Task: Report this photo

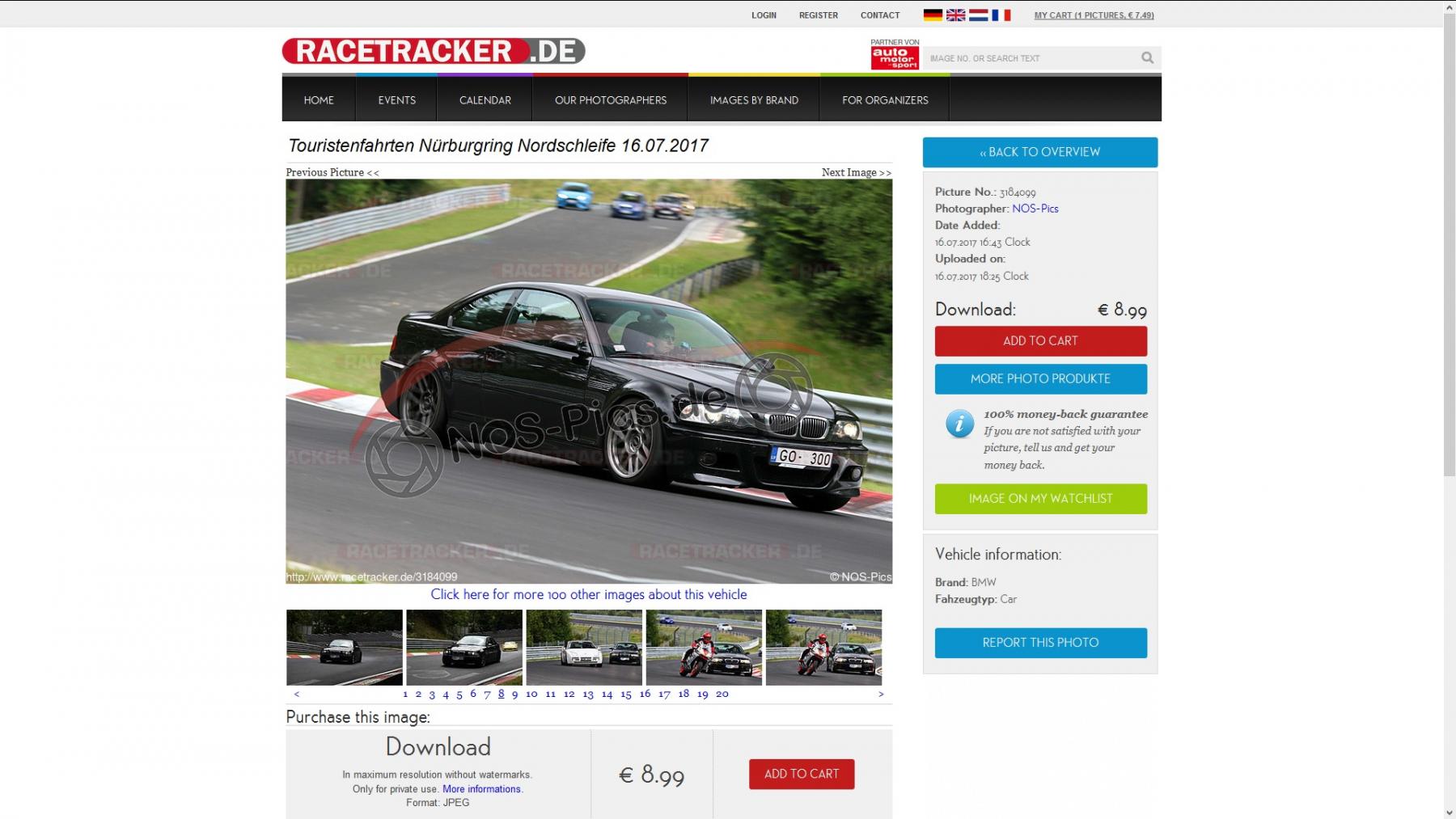Action: 1040,643
